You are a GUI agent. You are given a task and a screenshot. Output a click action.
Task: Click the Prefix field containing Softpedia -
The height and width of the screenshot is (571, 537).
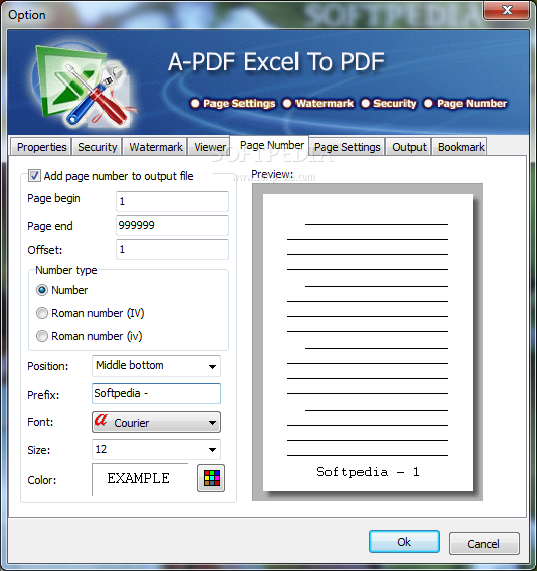tap(156, 393)
